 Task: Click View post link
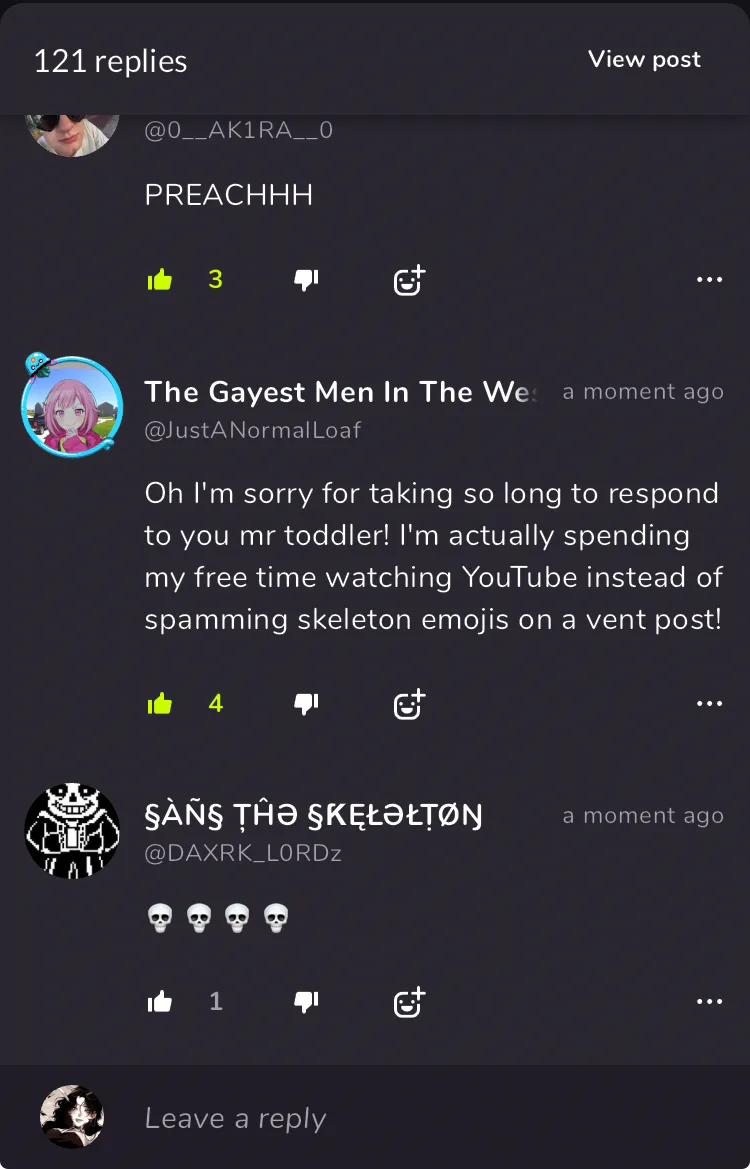click(644, 60)
